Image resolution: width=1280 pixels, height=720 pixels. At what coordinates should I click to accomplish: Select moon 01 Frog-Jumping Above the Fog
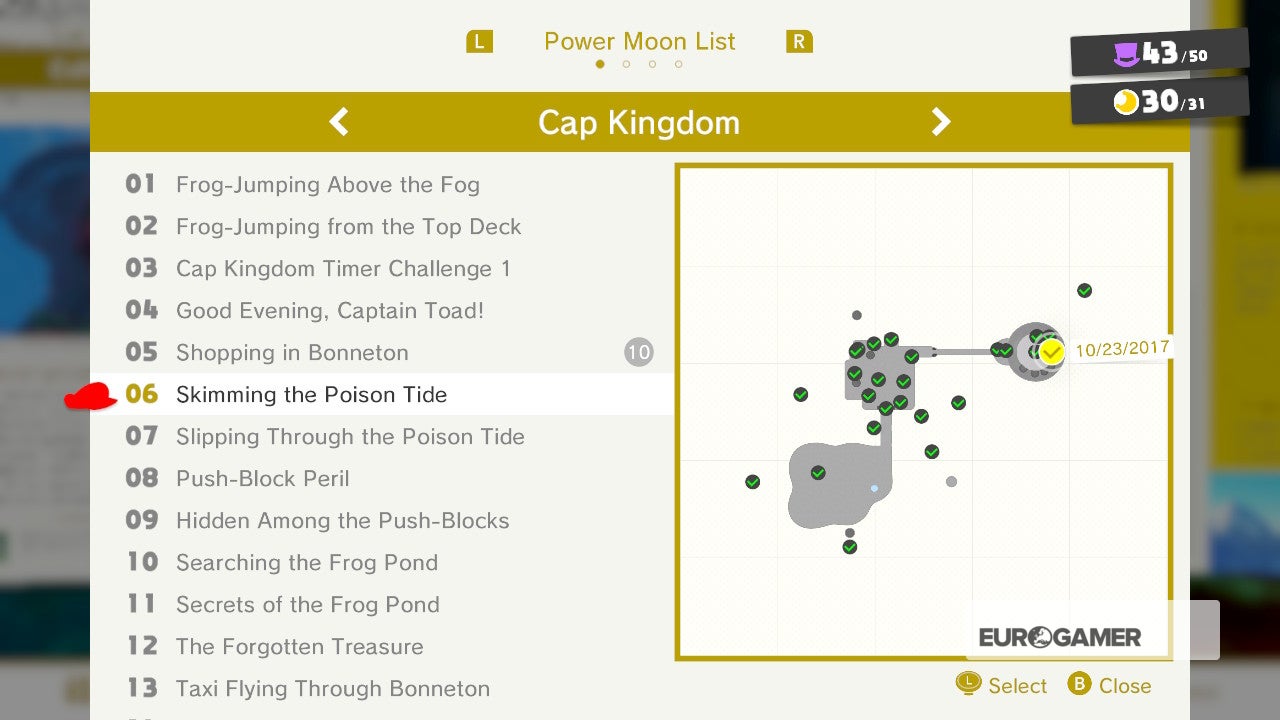tap(327, 185)
